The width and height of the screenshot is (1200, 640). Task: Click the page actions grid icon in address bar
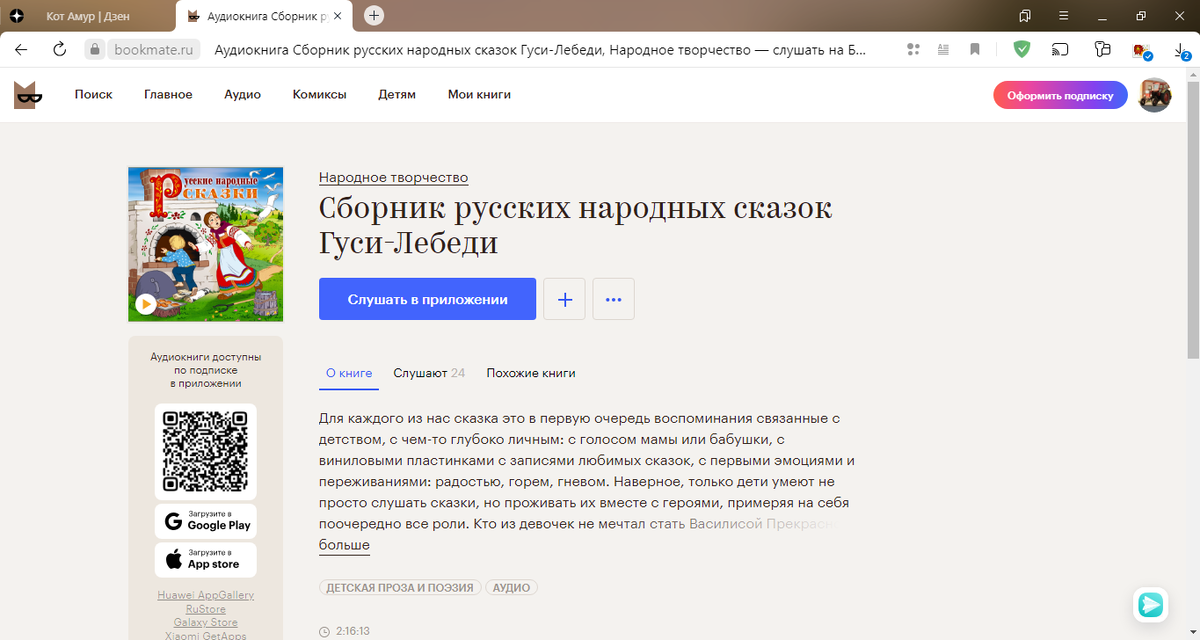coord(913,49)
